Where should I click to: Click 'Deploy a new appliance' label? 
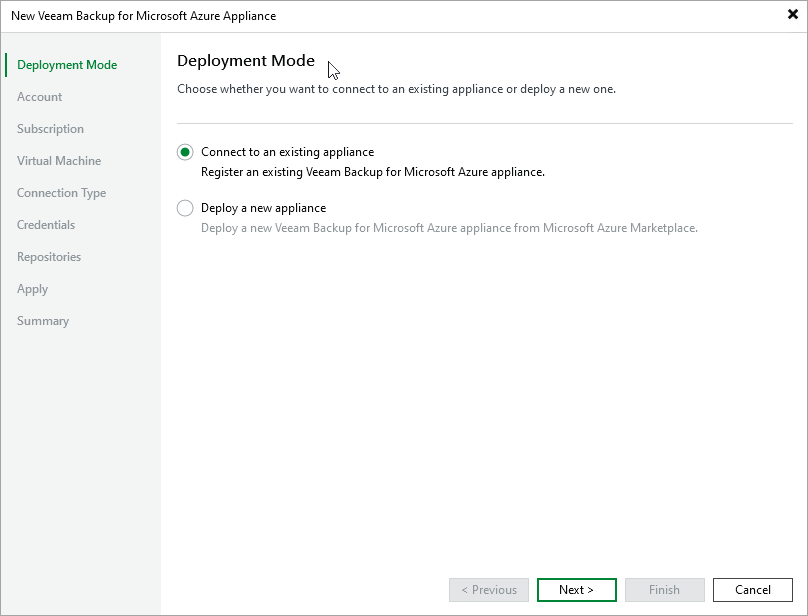point(263,208)
